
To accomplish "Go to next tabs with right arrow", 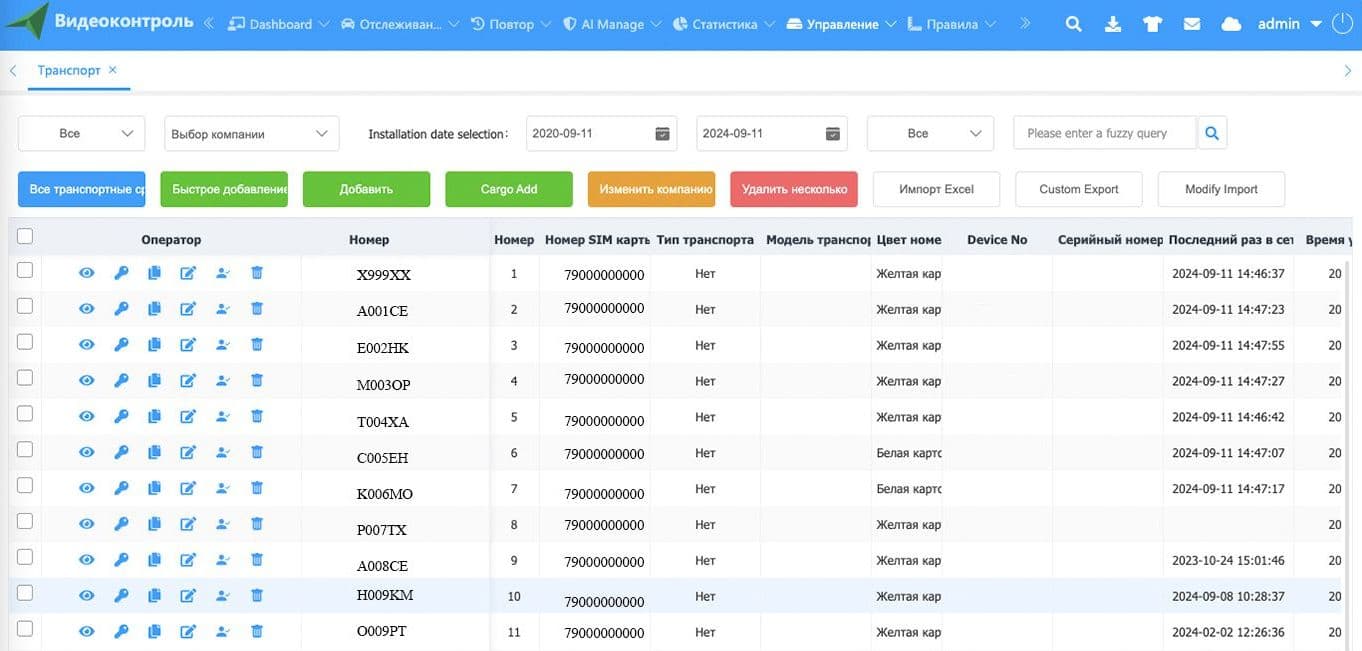I will point(1349,70).
